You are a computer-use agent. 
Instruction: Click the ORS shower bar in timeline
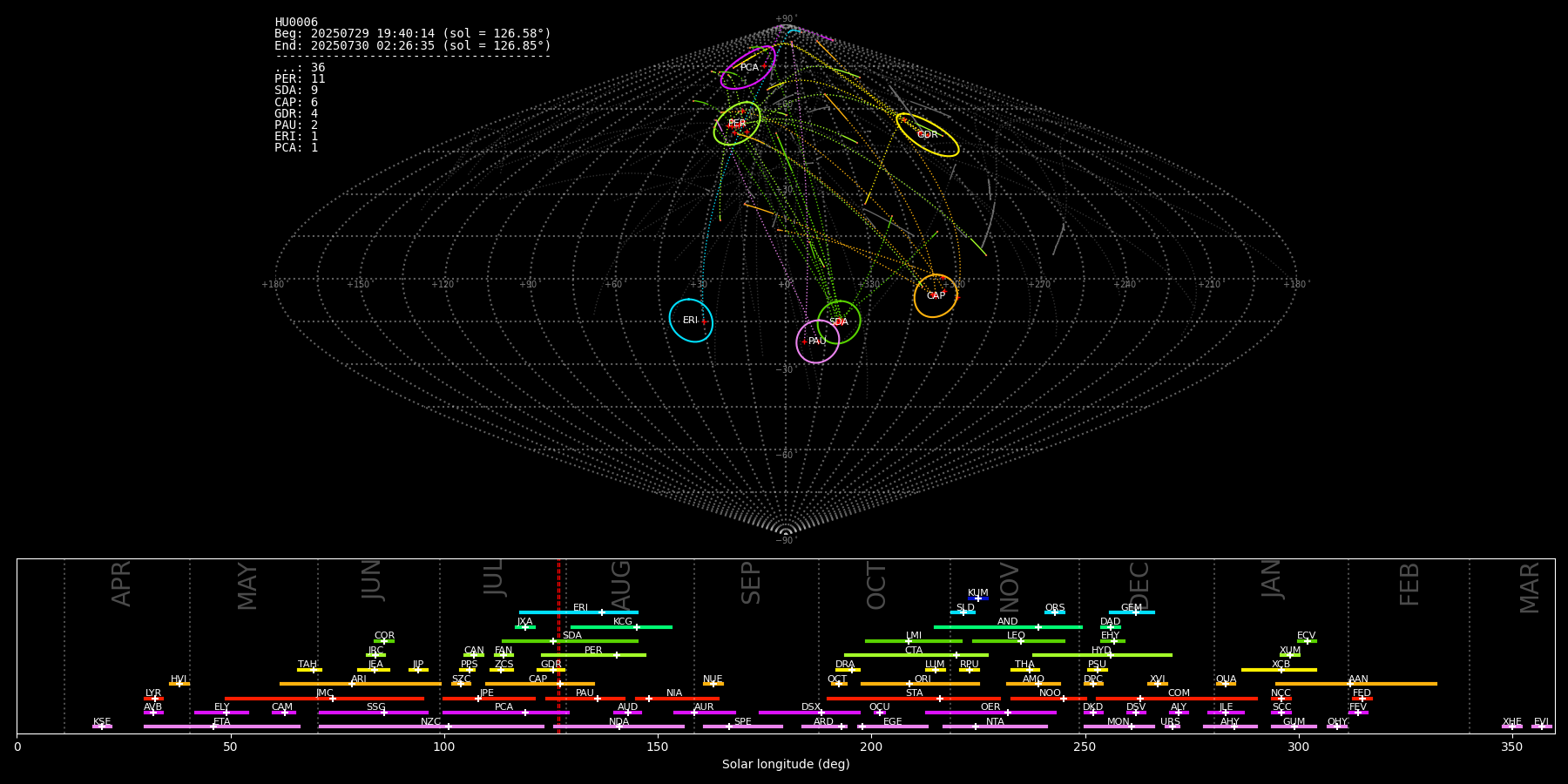pyautogui.click(x=1055, y=612)
